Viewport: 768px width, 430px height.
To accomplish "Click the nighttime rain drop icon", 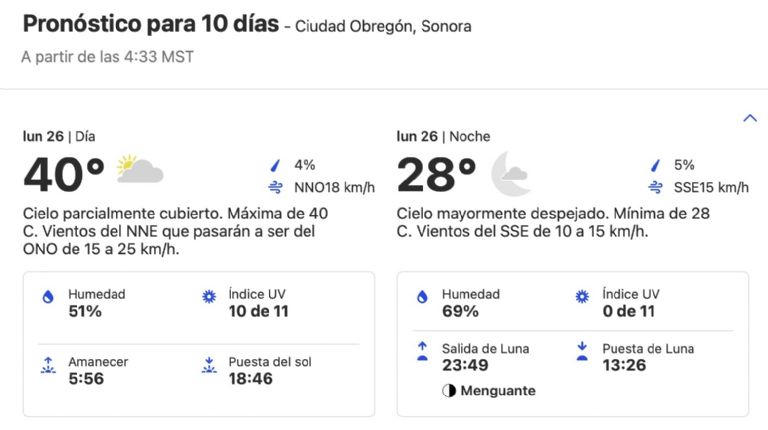I will [x=655, y=166].
